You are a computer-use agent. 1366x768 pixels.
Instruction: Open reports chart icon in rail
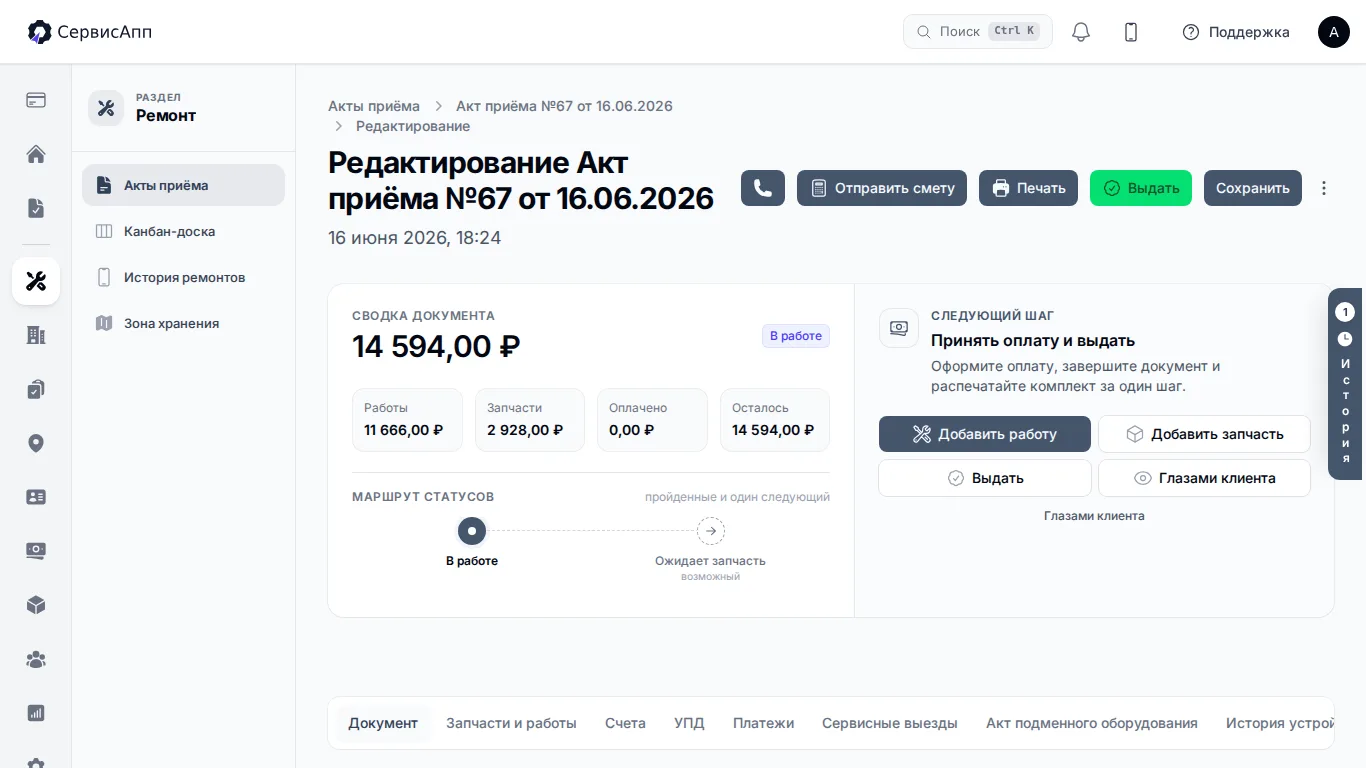[36, 713]
